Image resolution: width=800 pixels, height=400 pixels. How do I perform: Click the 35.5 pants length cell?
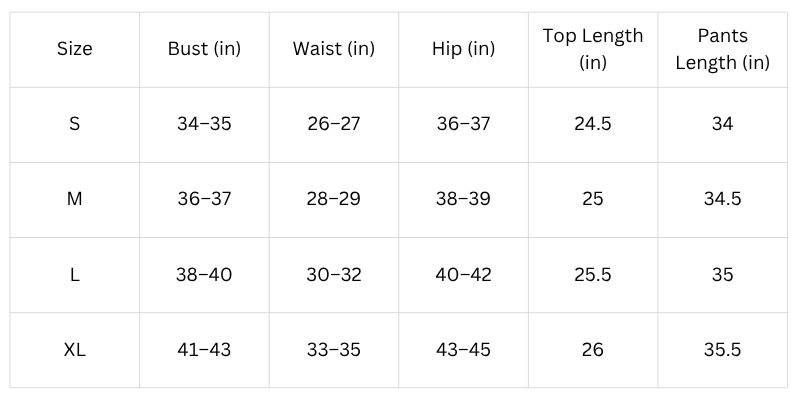[x=722, y=350]
